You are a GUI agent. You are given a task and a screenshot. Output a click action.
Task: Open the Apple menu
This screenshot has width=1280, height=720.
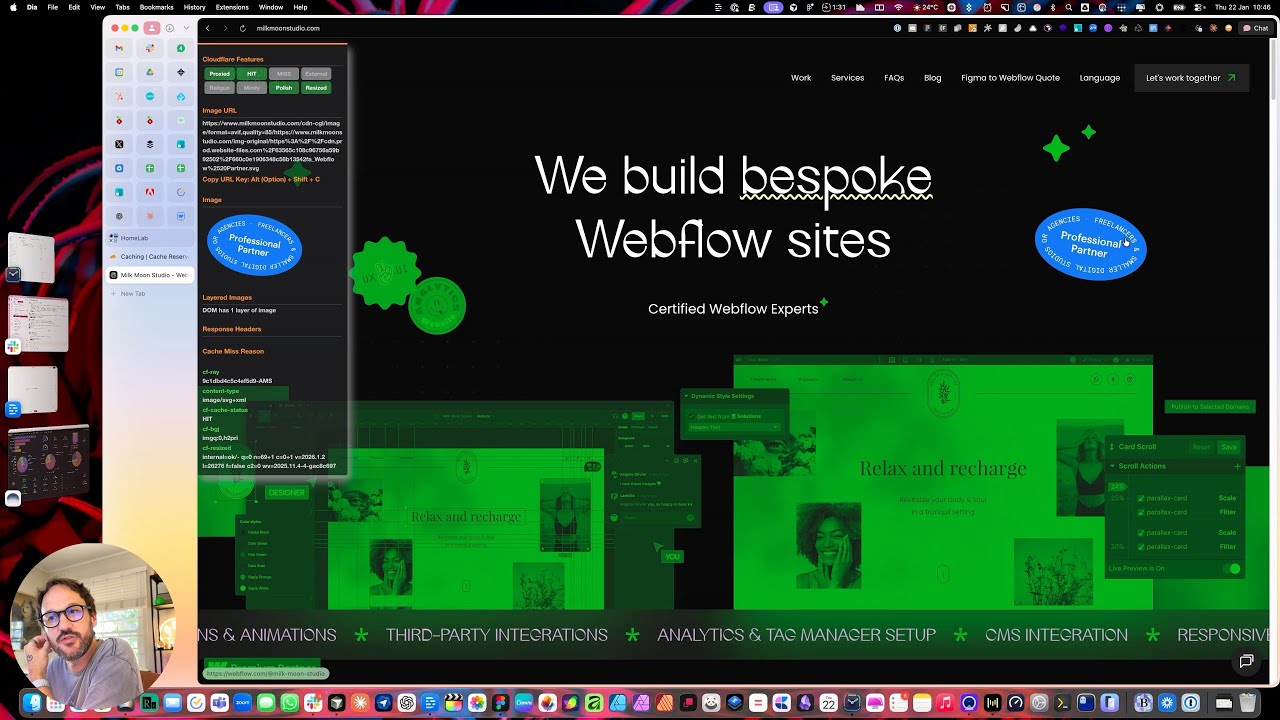(x=12, y=7)
